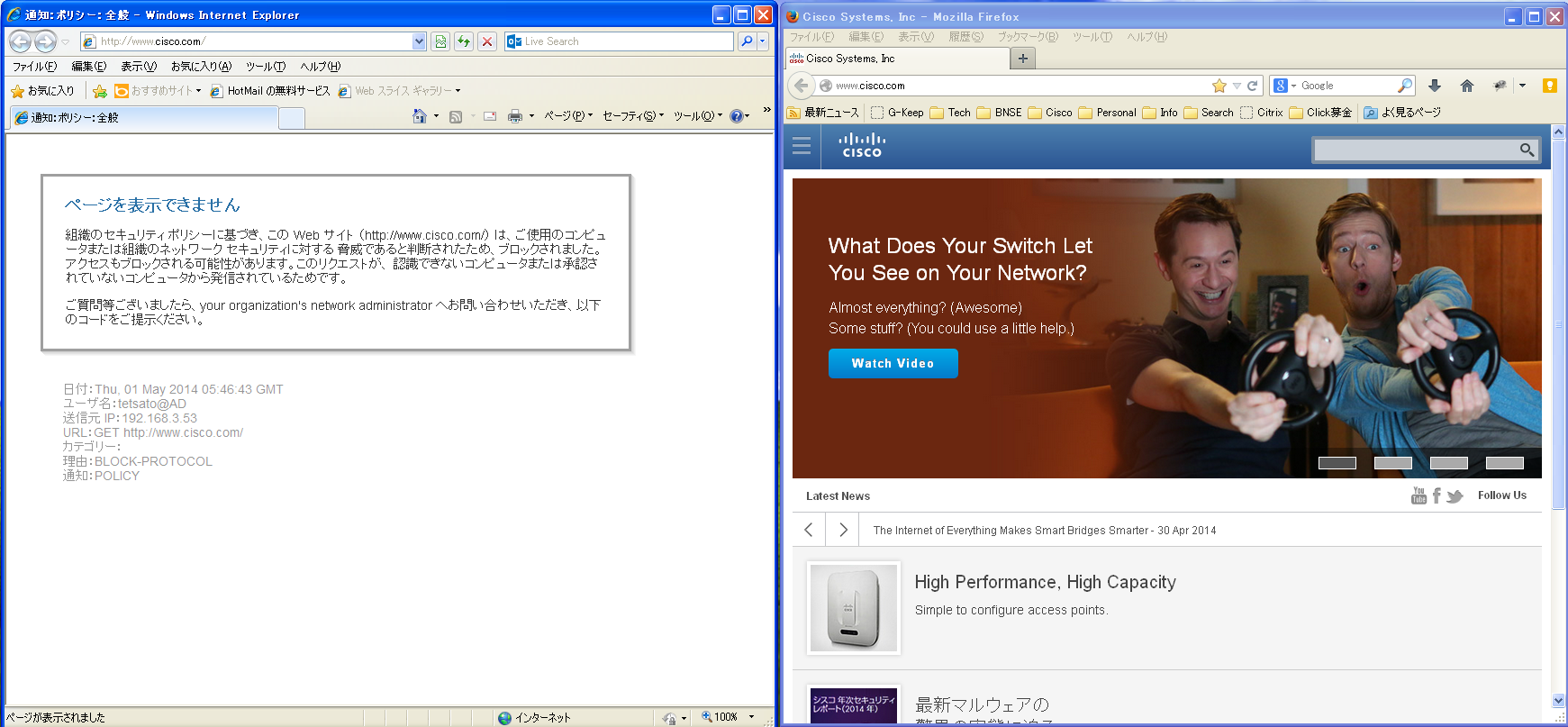The image size is (1568, 727).
Task: Select the first carousel slide indicator
Action: click(1337, 463)
